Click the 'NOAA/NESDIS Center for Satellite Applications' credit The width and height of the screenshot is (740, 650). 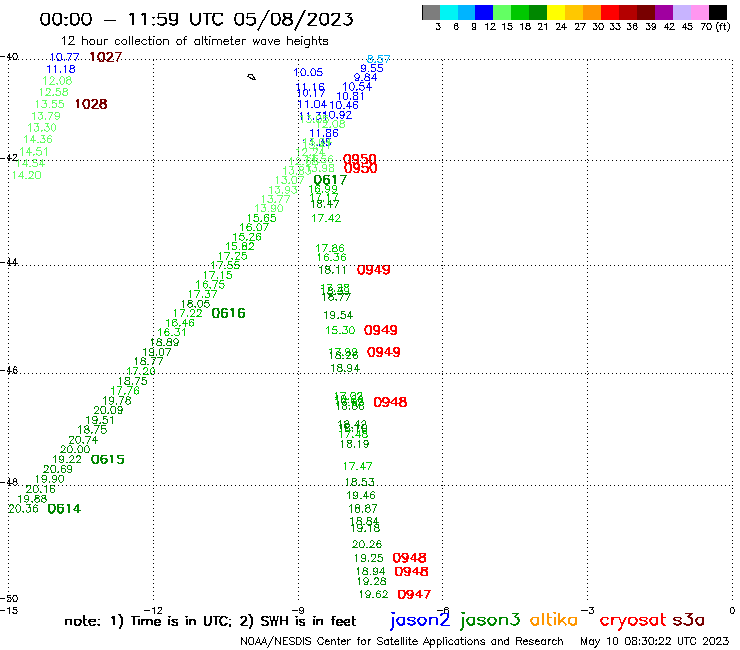pos(402,641)
